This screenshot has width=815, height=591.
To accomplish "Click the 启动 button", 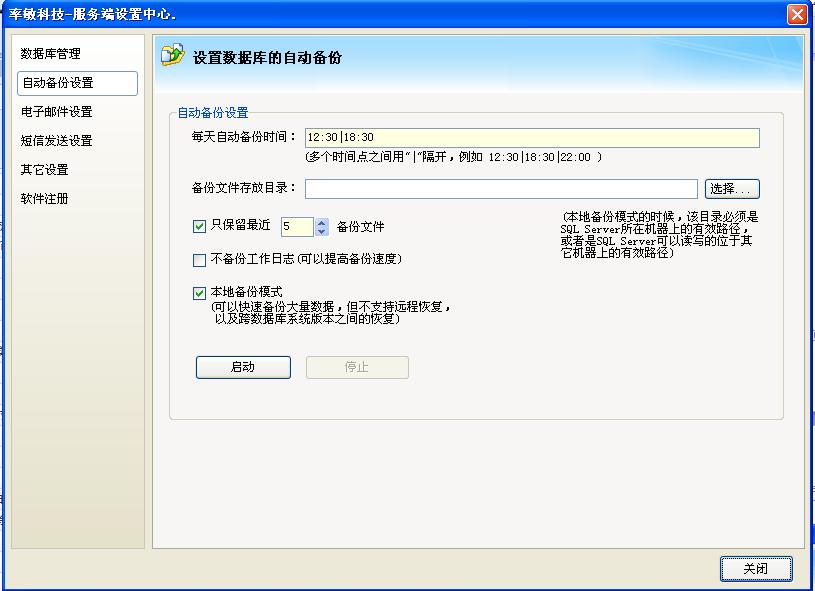I will [243, 367].
